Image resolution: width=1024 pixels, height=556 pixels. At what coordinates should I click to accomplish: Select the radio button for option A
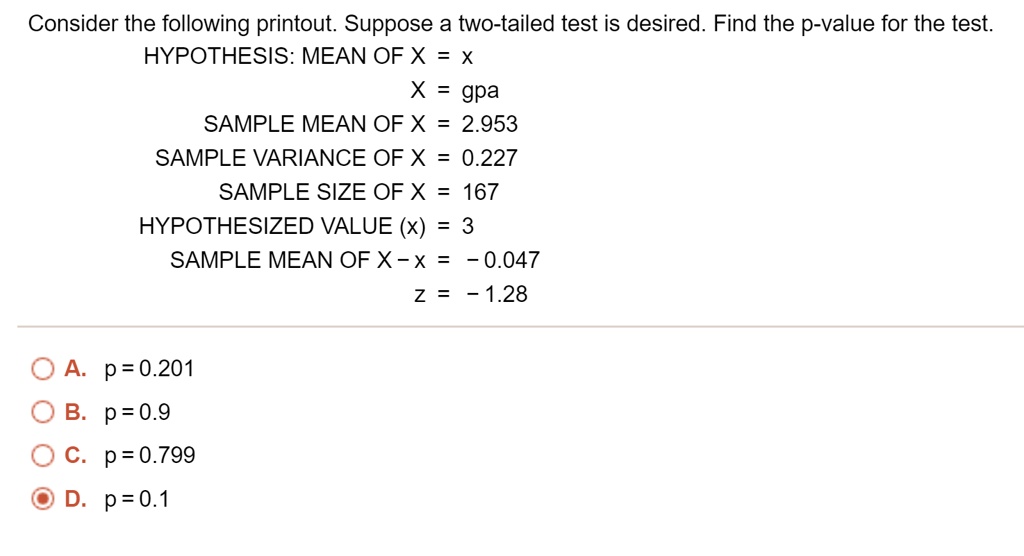point(42,370)
